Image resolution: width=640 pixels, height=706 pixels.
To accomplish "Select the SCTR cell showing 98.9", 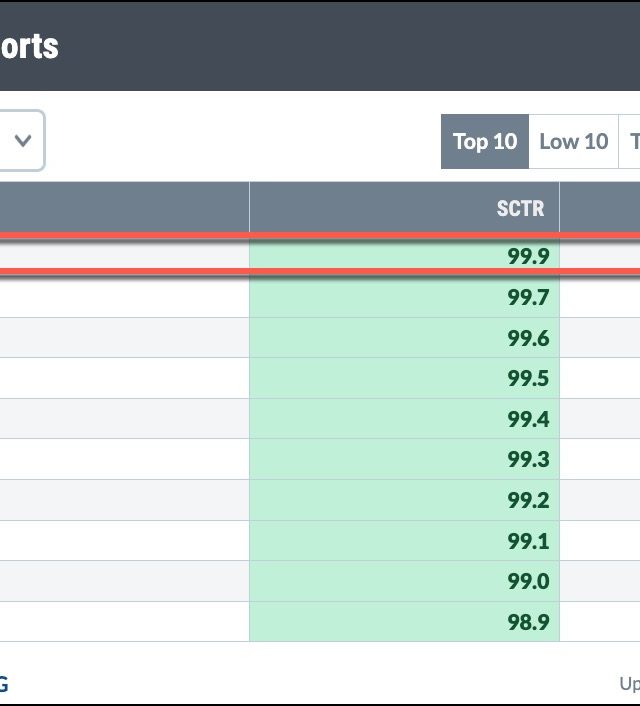I will [528, 622].
